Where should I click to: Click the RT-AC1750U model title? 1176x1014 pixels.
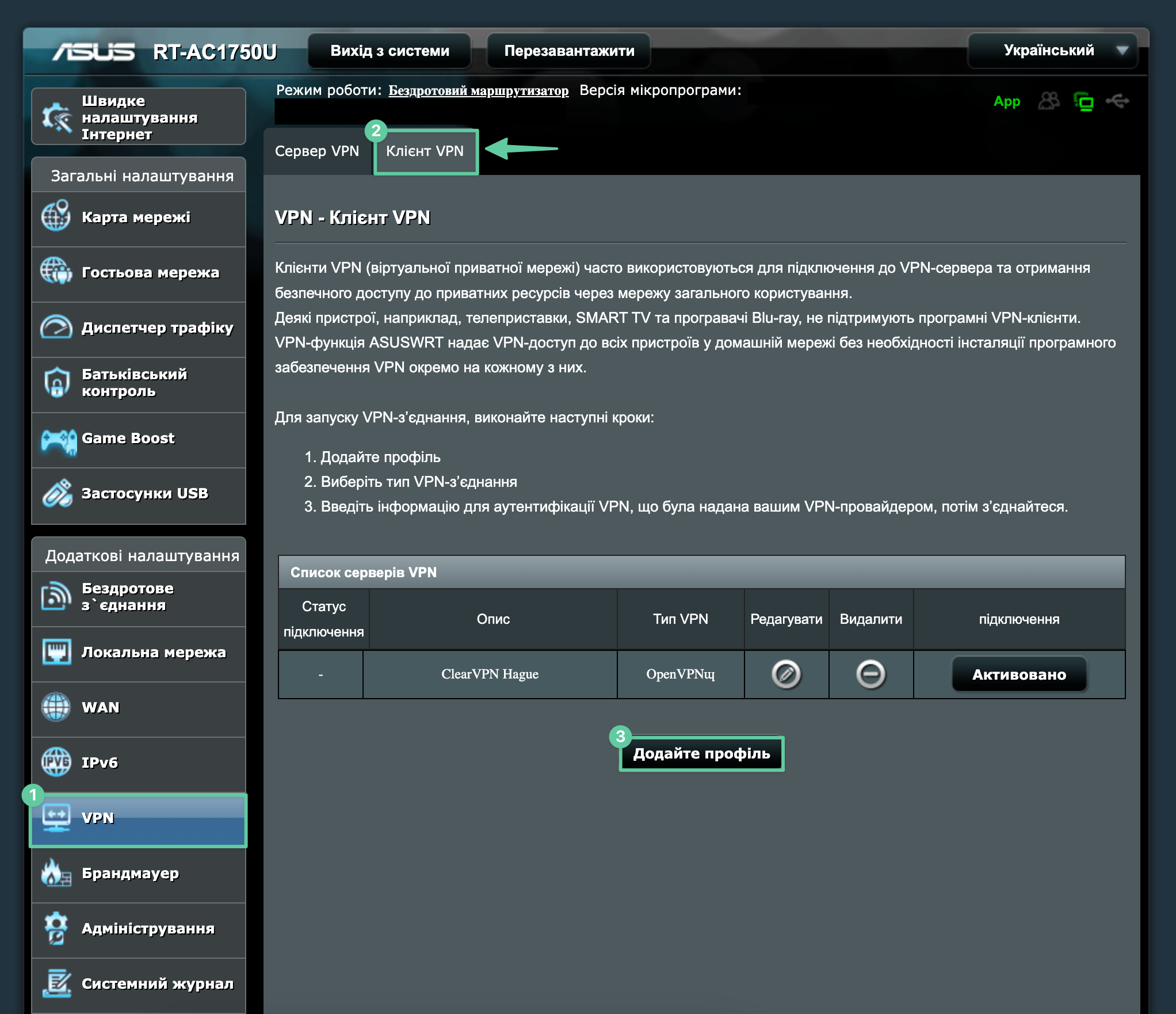(x=215, y=52)
